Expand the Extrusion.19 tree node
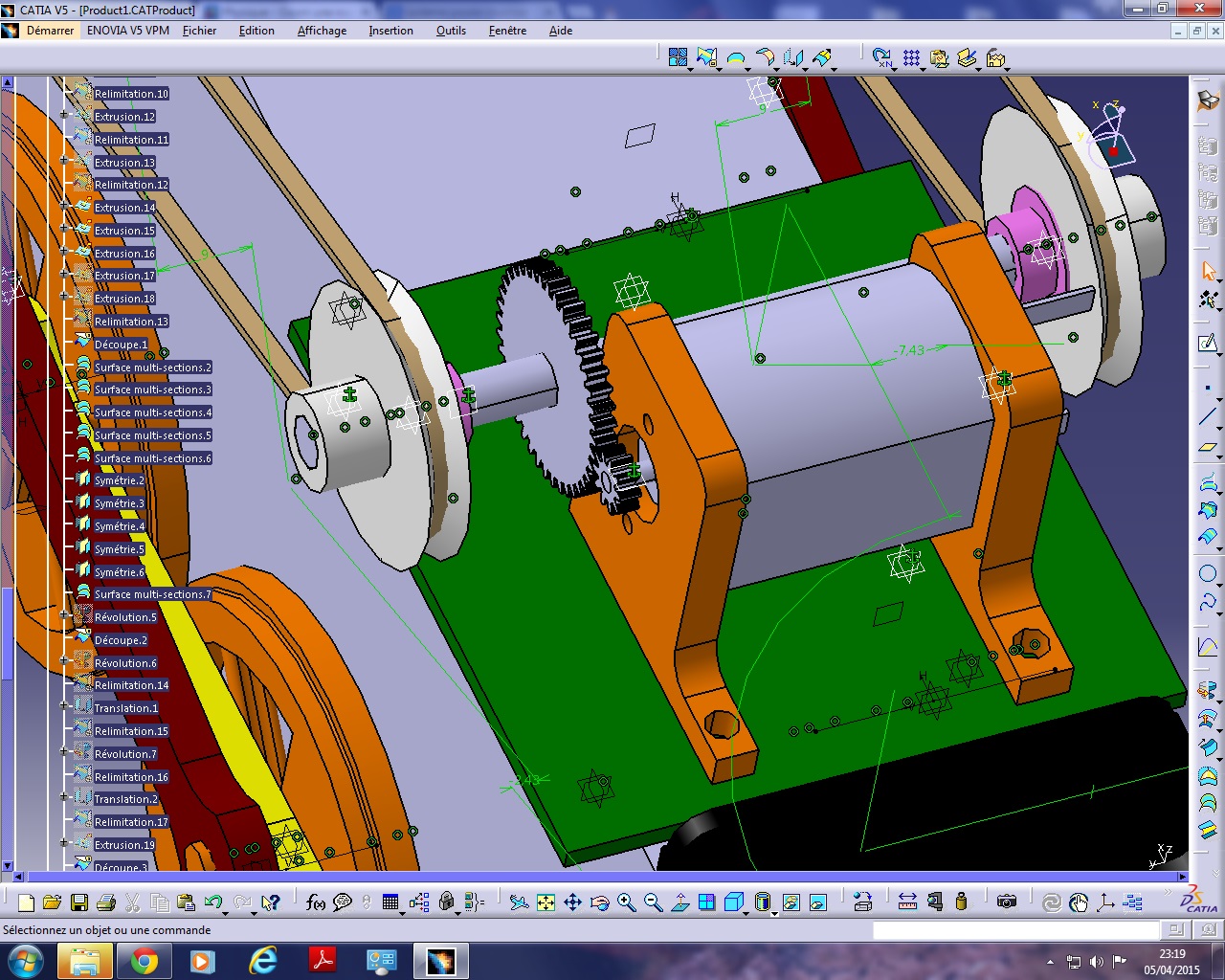The image size is (1225, 980). [x=64, y=844]
